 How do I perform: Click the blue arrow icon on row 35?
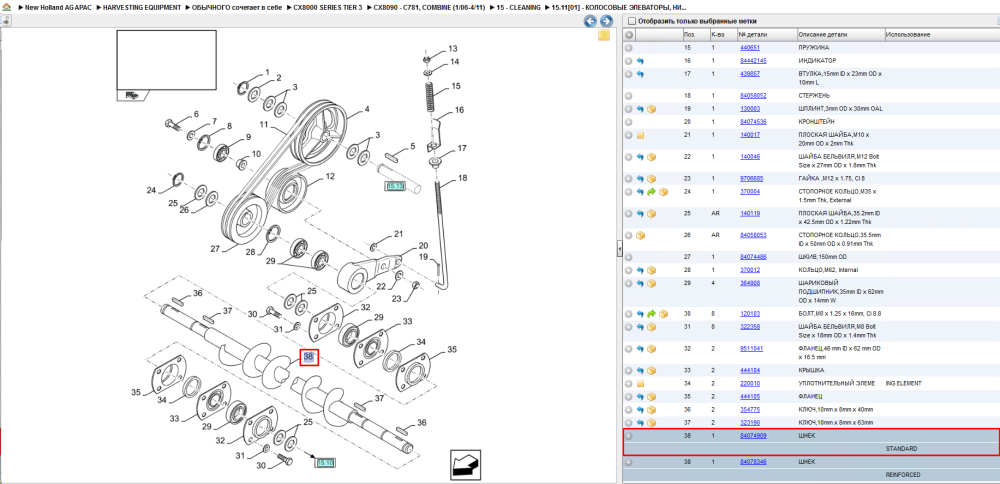pyautogui.click(x=640, y=397)
